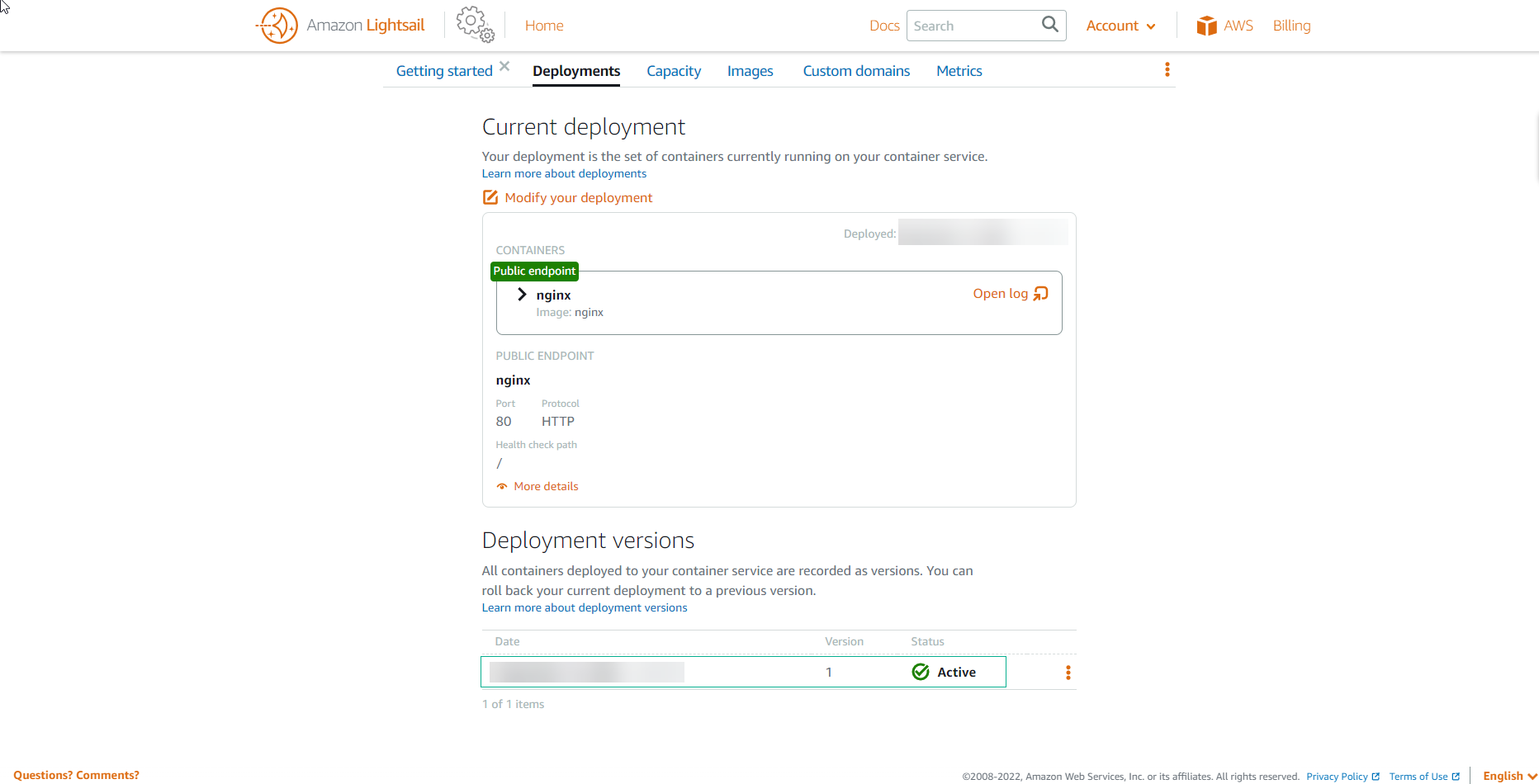This screenshot has width=1539, height=784.
Task: Open the Docs link
Action: tap(884, 26)
